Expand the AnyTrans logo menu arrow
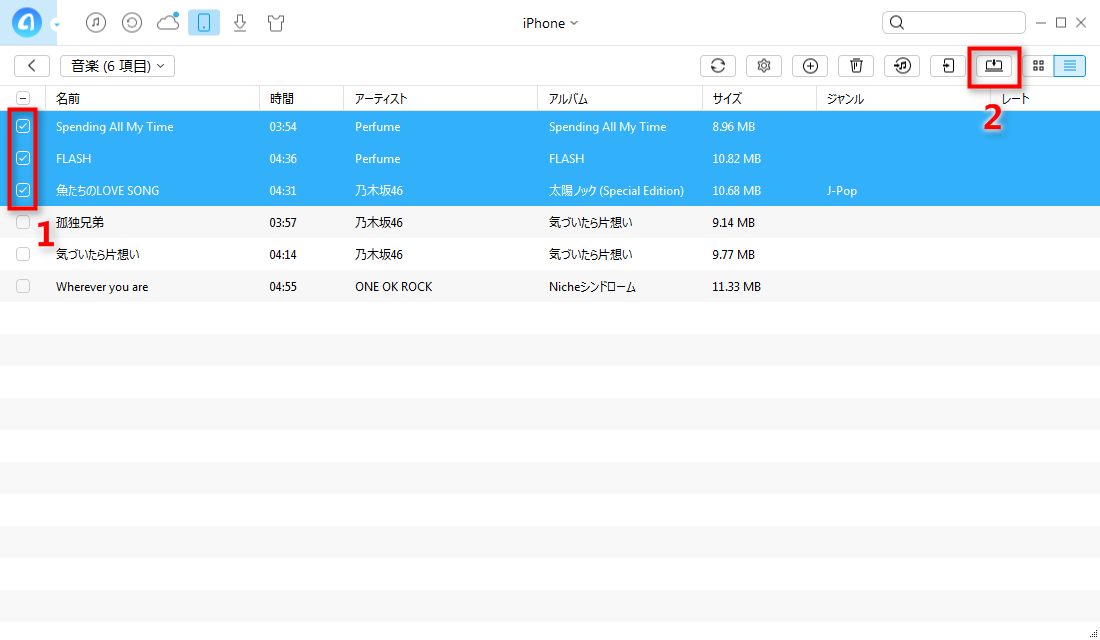1100x640 pixels. 56,25
